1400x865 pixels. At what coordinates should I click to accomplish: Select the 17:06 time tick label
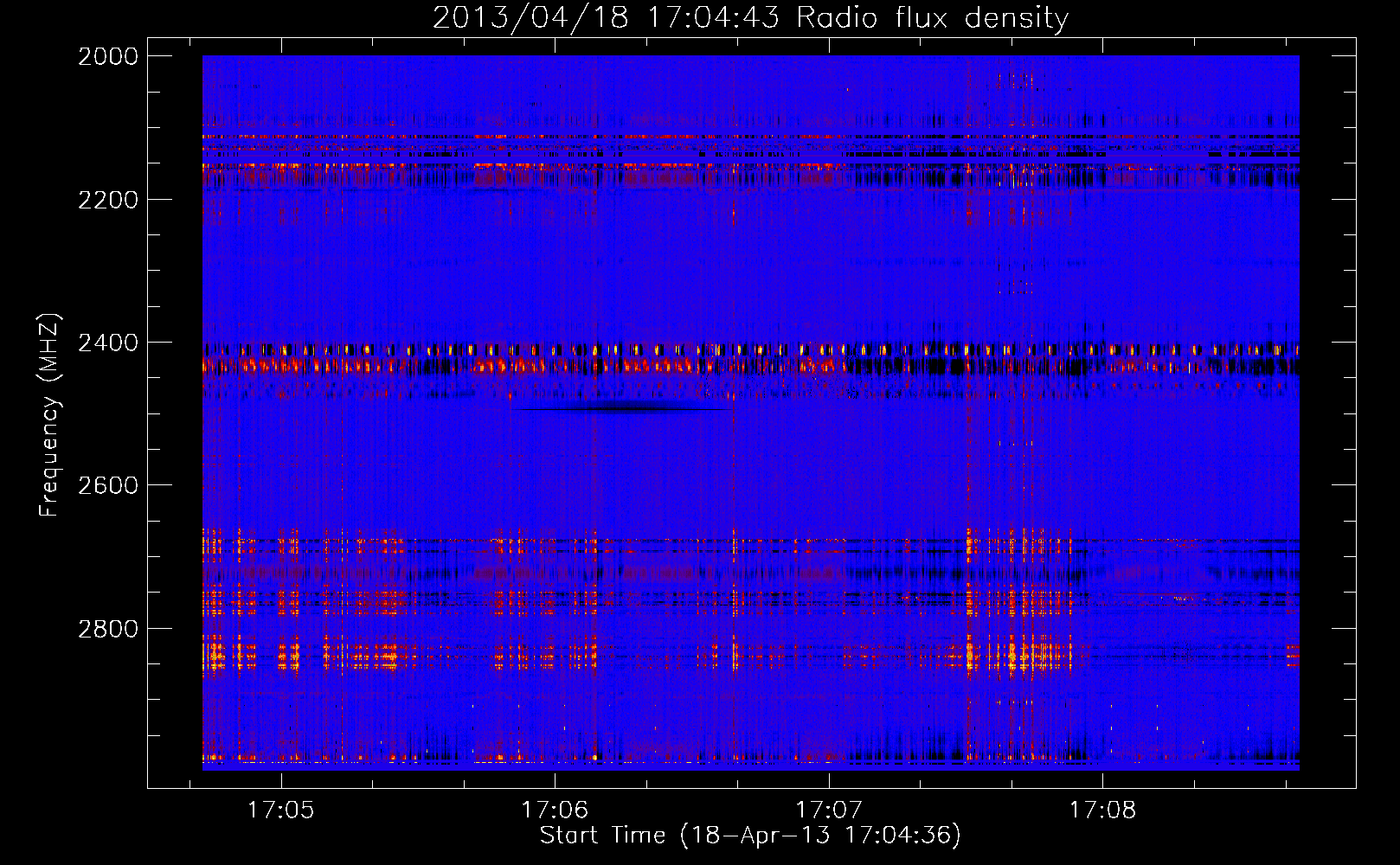(x=555, y=810)
